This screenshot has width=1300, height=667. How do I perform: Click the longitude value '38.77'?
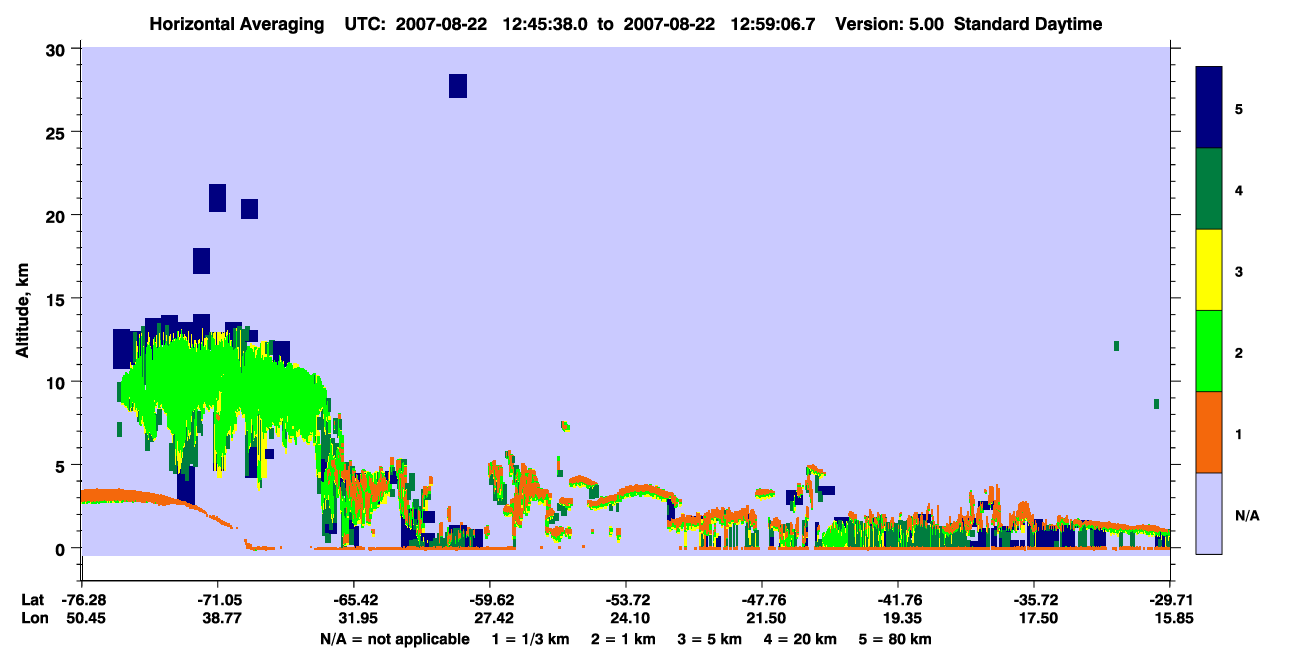coord(217,619)
